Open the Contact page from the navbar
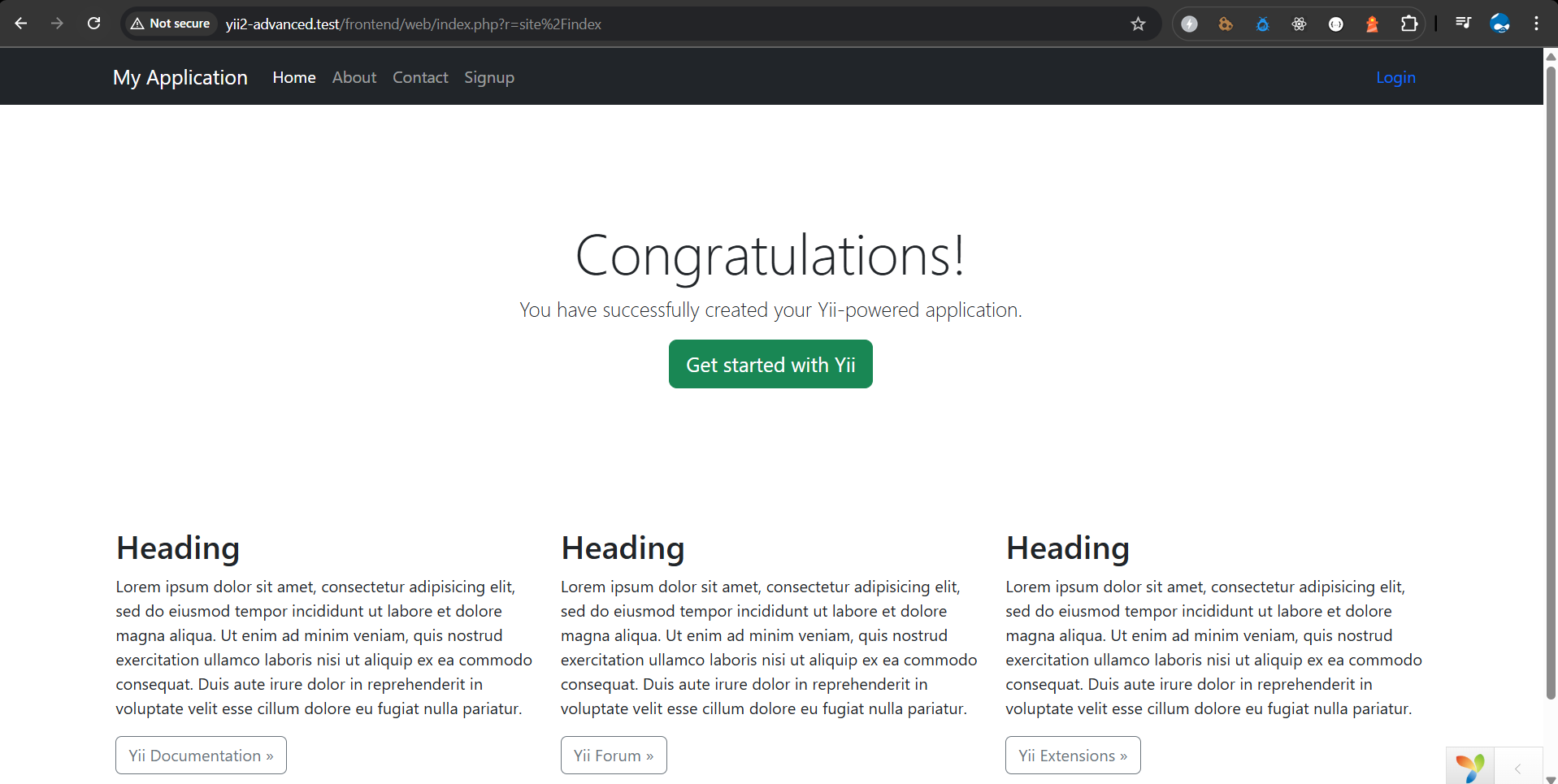 419,77
